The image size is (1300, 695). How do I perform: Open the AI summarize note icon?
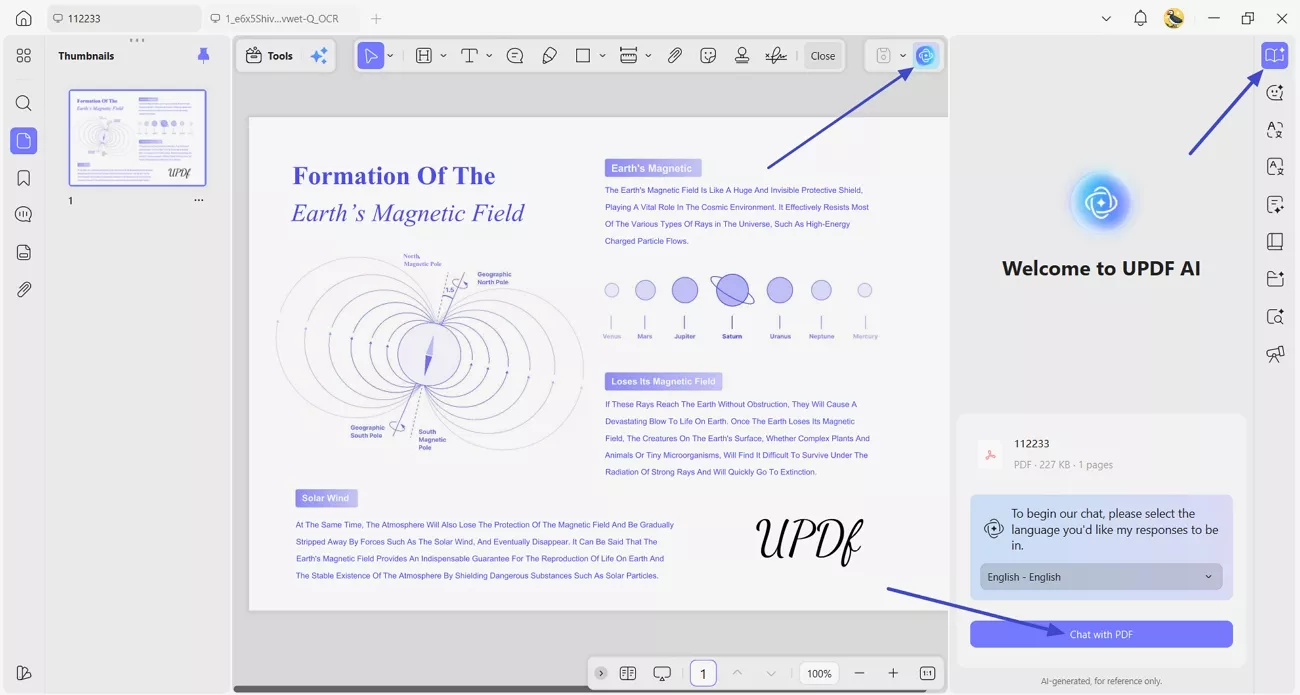tap(1274, 205)
